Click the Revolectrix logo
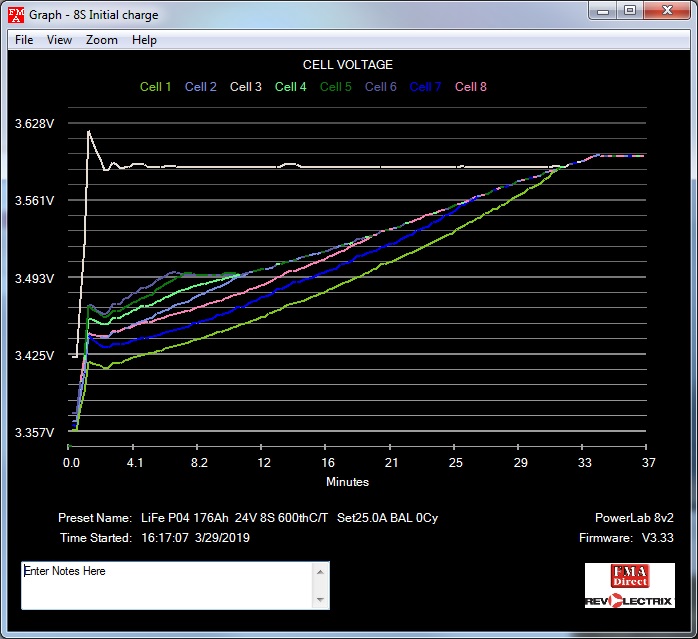 click(630, 600)
